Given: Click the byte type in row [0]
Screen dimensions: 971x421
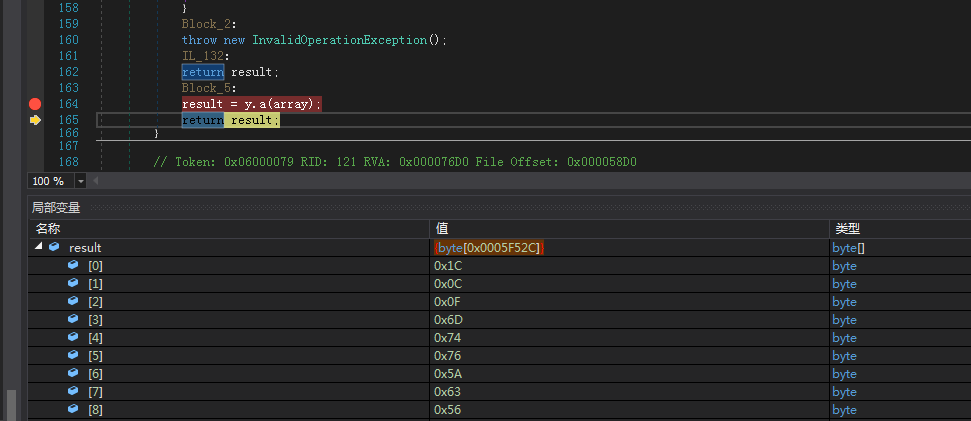Looking at the screenshot, I should click(844, 266).
